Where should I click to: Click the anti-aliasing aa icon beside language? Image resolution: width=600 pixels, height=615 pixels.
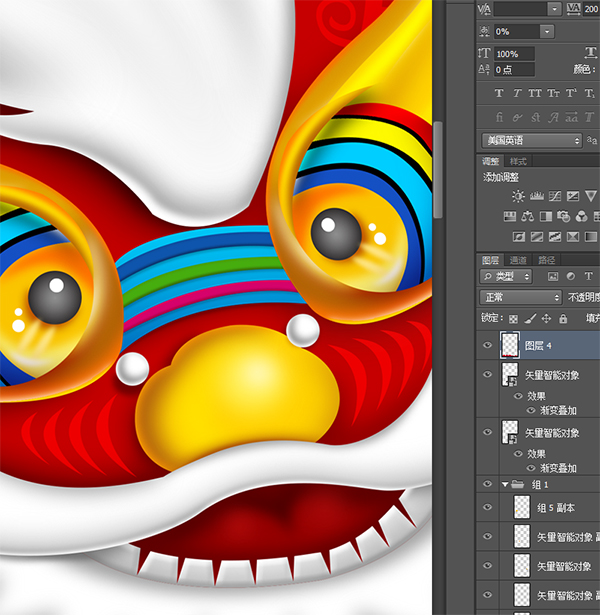coord(592,140)
